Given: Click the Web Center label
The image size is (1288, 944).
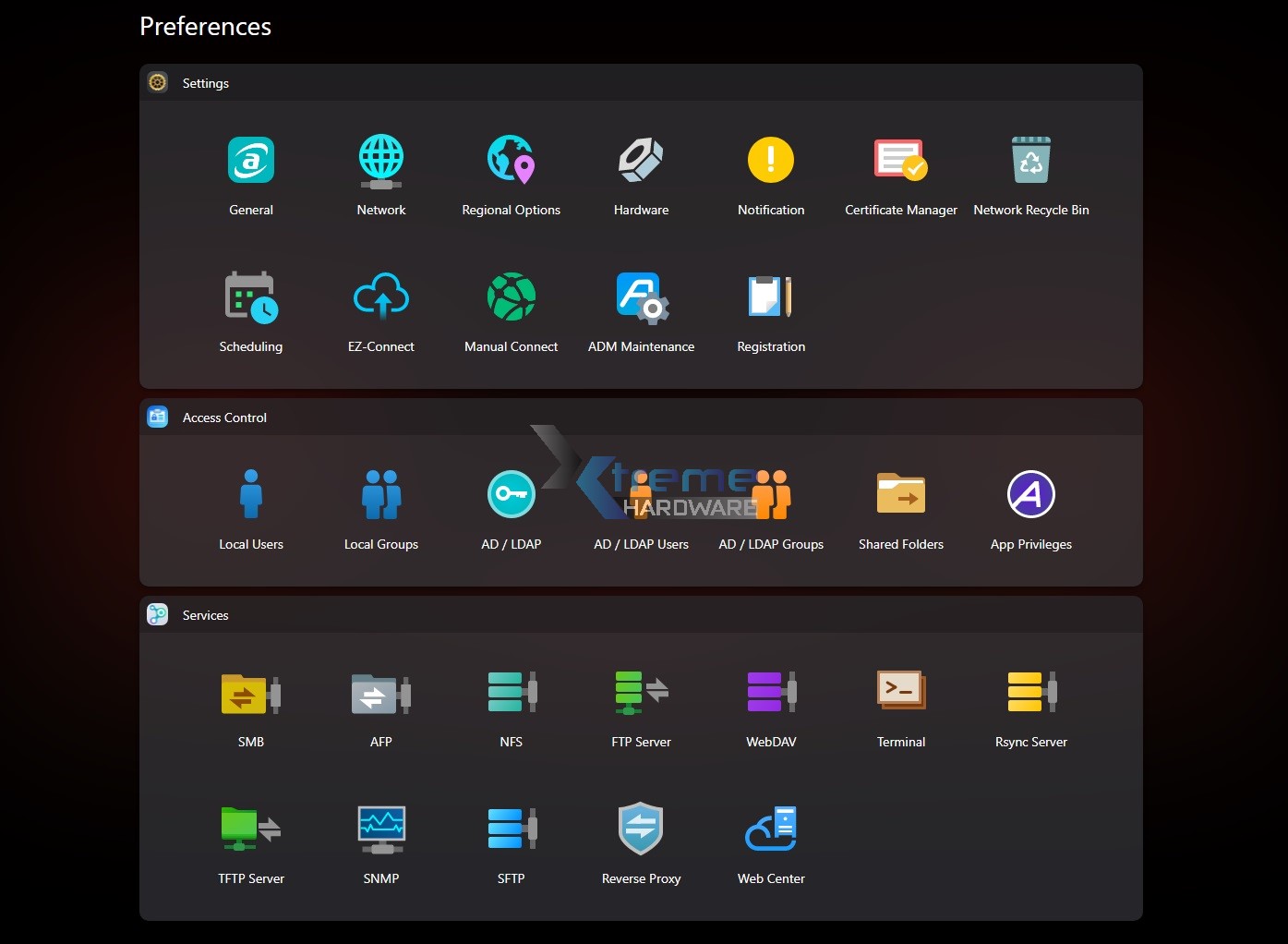Looking at the screenshot, I should [771, 878].
